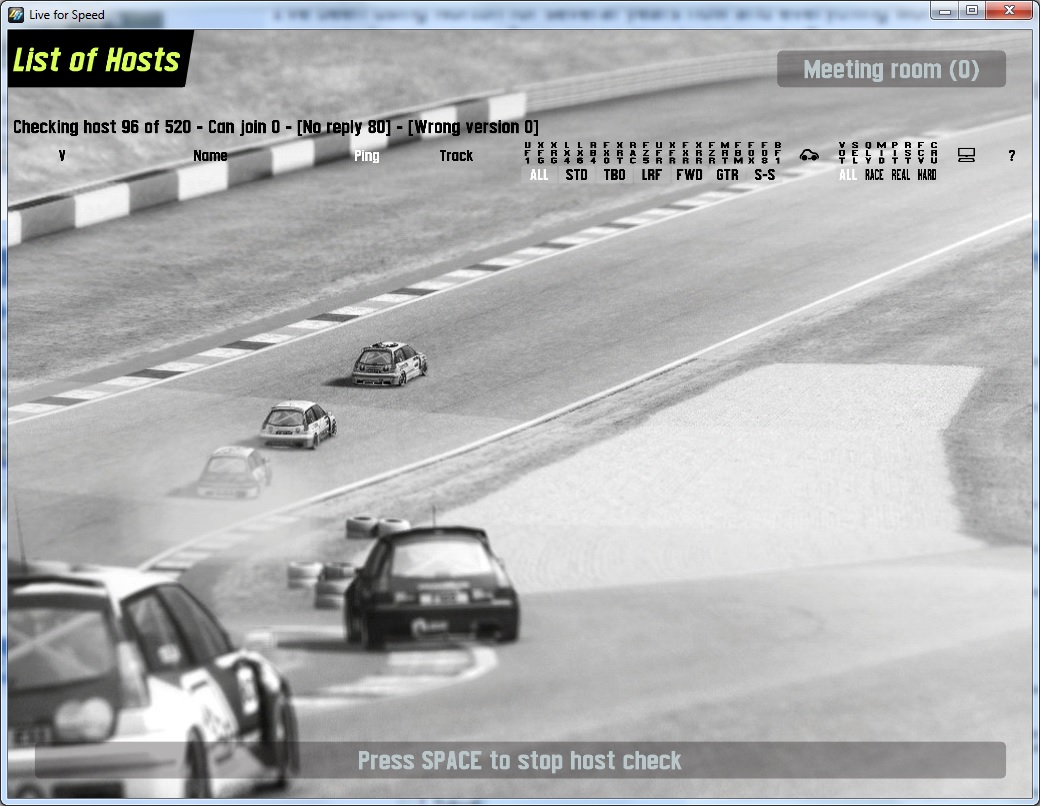
Task: Toggle the QLY qualifying filter
Action: tap(868, 153)
